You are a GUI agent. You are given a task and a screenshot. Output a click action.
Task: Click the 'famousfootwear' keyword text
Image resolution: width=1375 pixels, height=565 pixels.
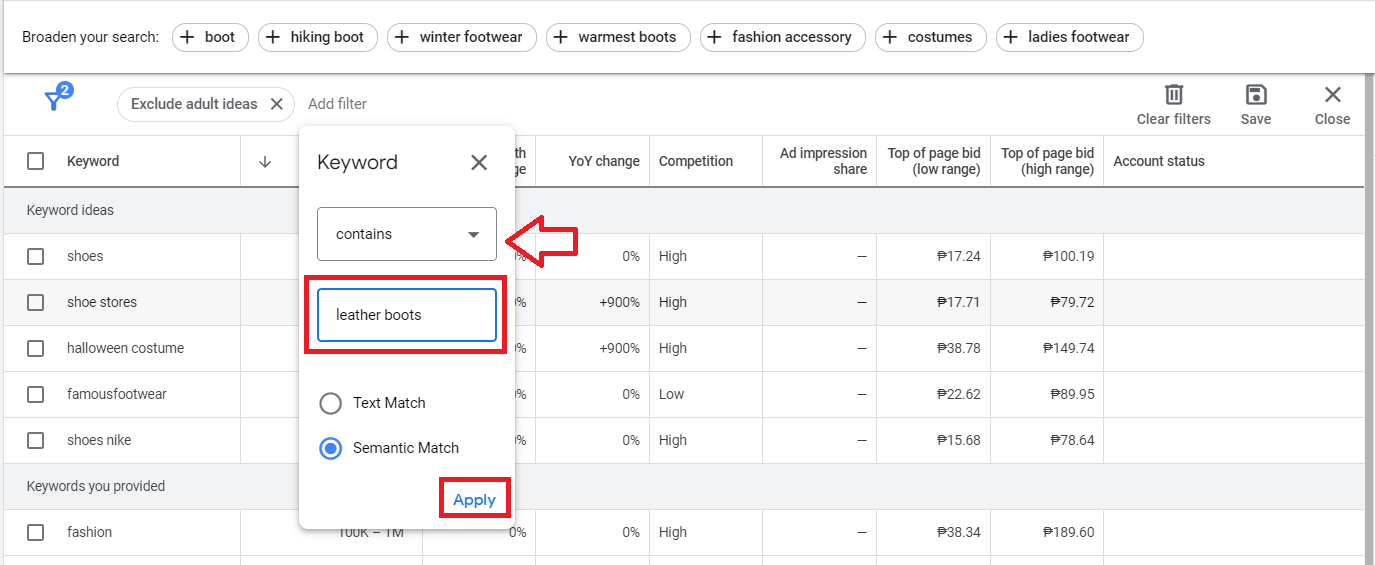click(117, 394)
